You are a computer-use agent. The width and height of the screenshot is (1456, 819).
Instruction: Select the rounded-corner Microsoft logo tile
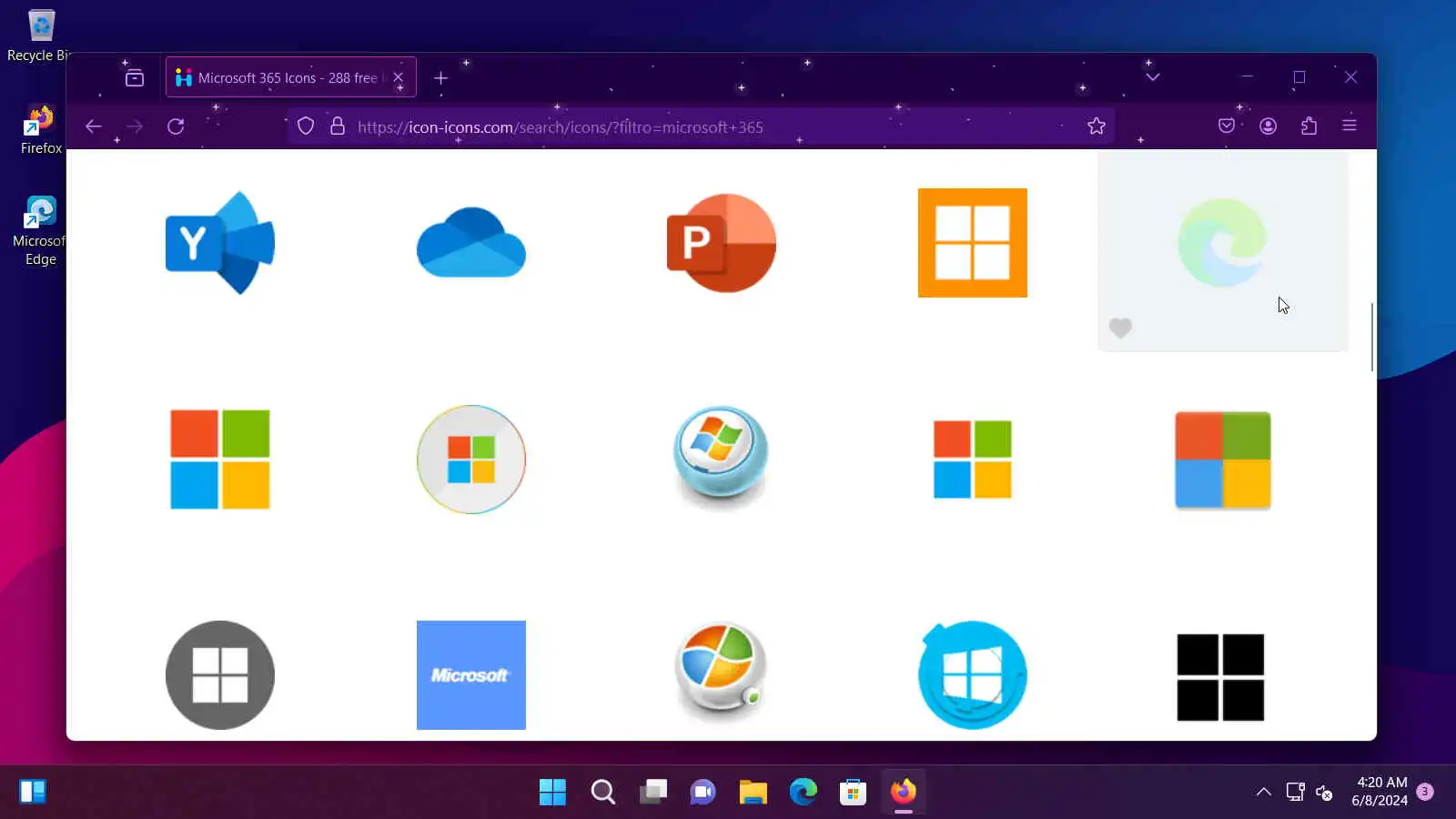tap(1223, 460)
